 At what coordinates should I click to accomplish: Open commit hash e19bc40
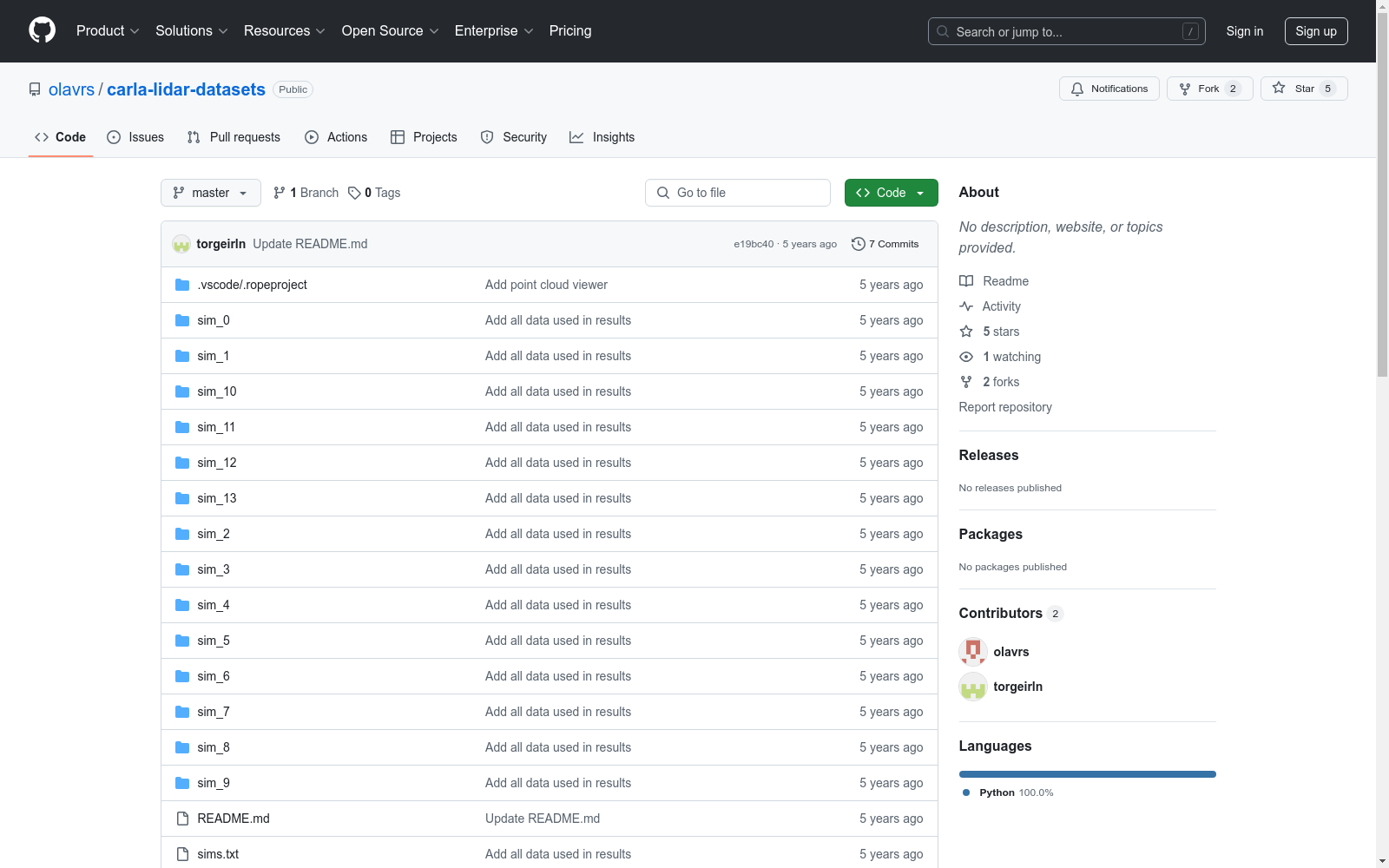pos(754,244)
